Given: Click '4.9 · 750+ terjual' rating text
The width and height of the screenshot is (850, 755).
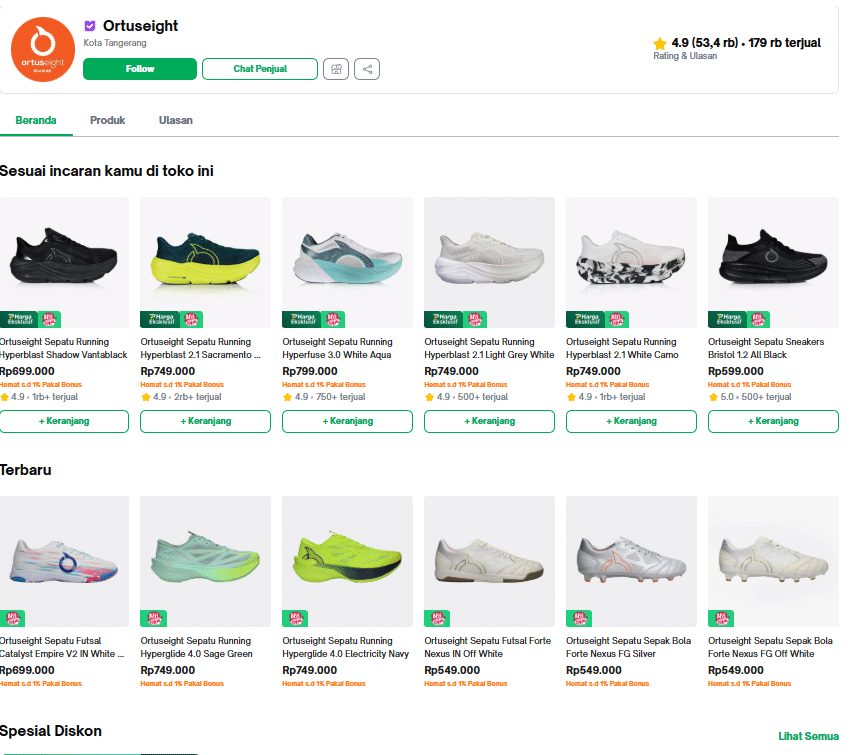Looking at the screenshot, I should 330,397.
